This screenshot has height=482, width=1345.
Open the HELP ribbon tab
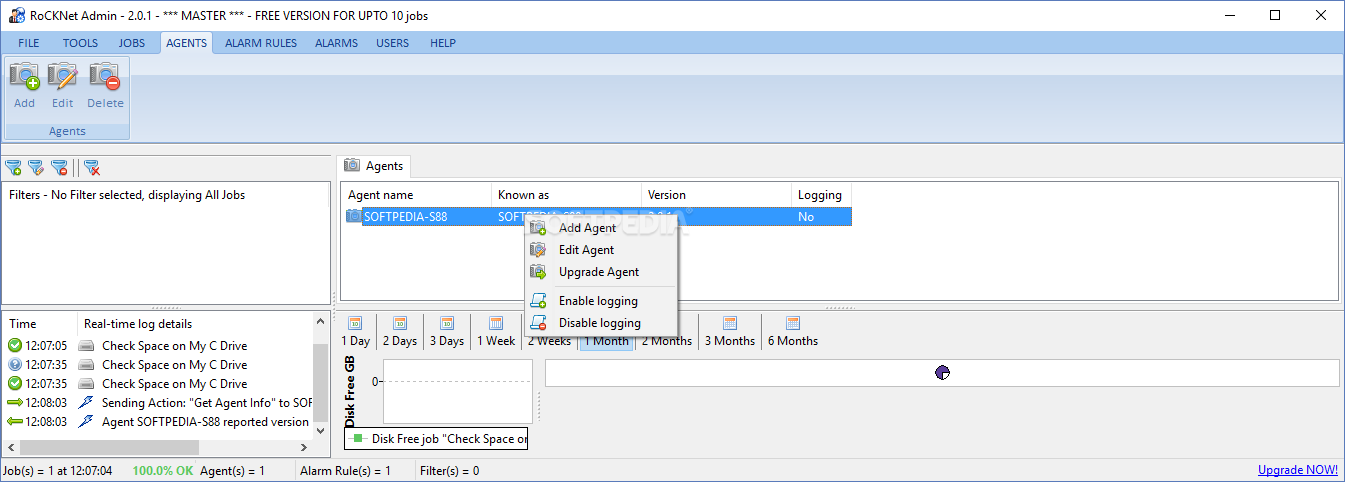pos(443,43)
